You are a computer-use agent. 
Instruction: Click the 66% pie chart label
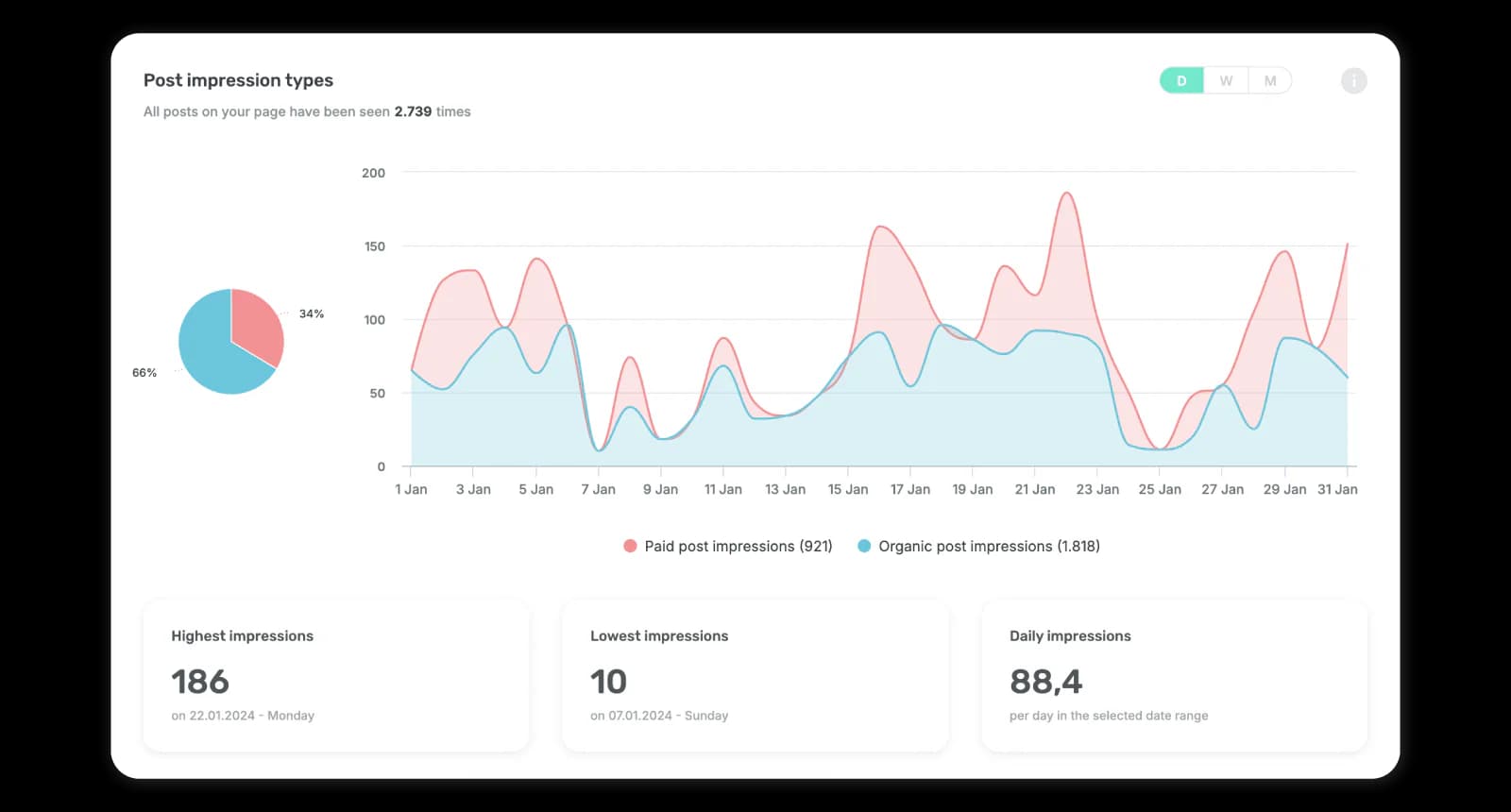[144, 373]
